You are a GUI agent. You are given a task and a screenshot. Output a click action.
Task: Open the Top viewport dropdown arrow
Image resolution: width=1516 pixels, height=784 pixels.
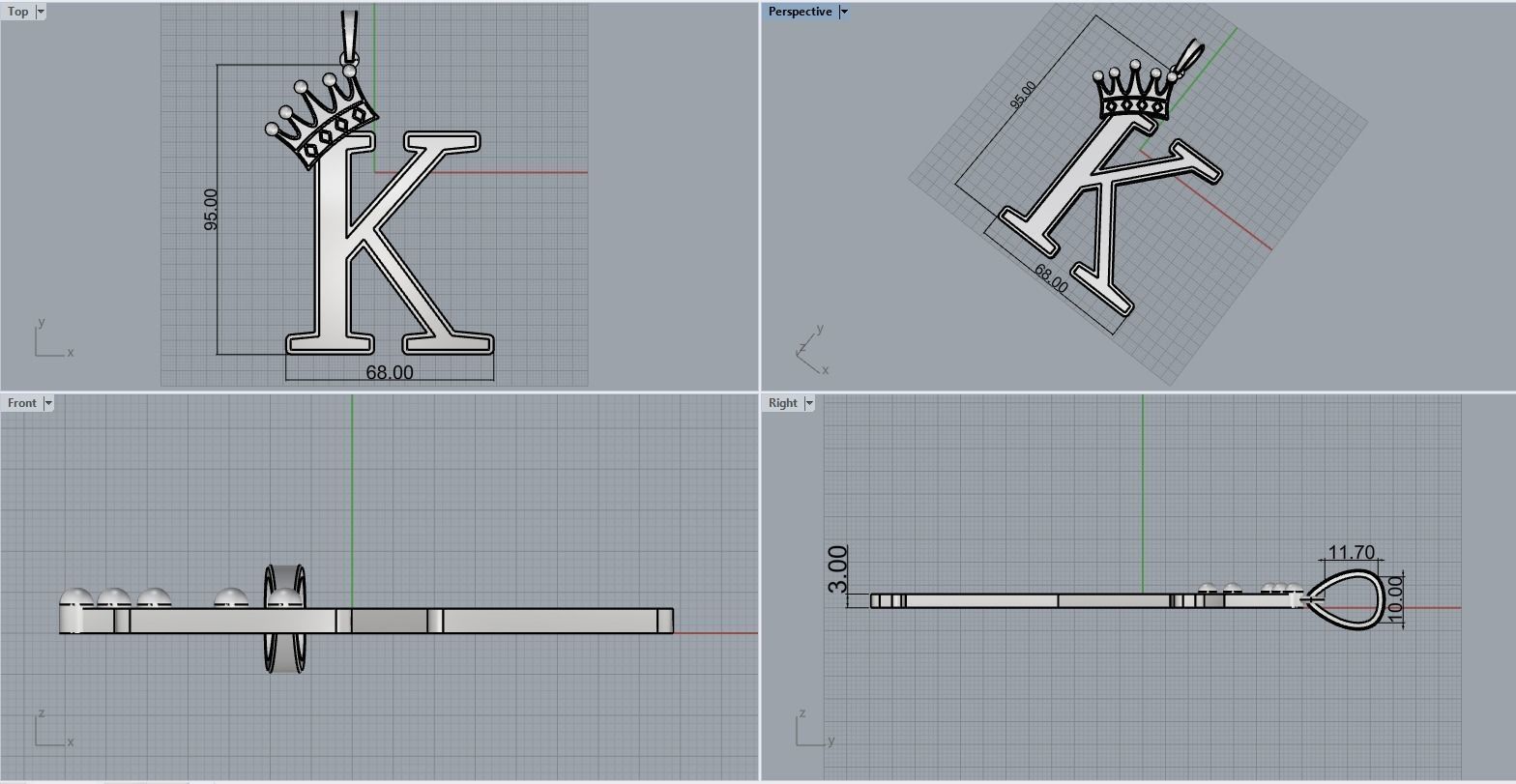point(40,12)
